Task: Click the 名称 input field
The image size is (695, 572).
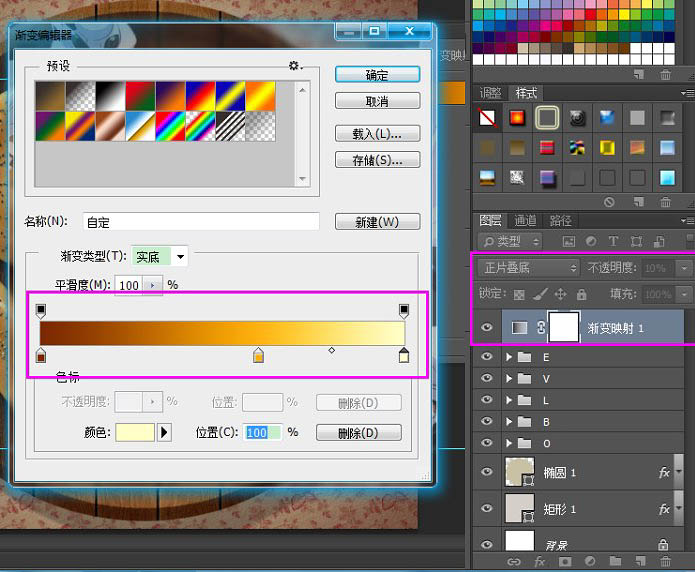Action: click(x=201, y=221)
